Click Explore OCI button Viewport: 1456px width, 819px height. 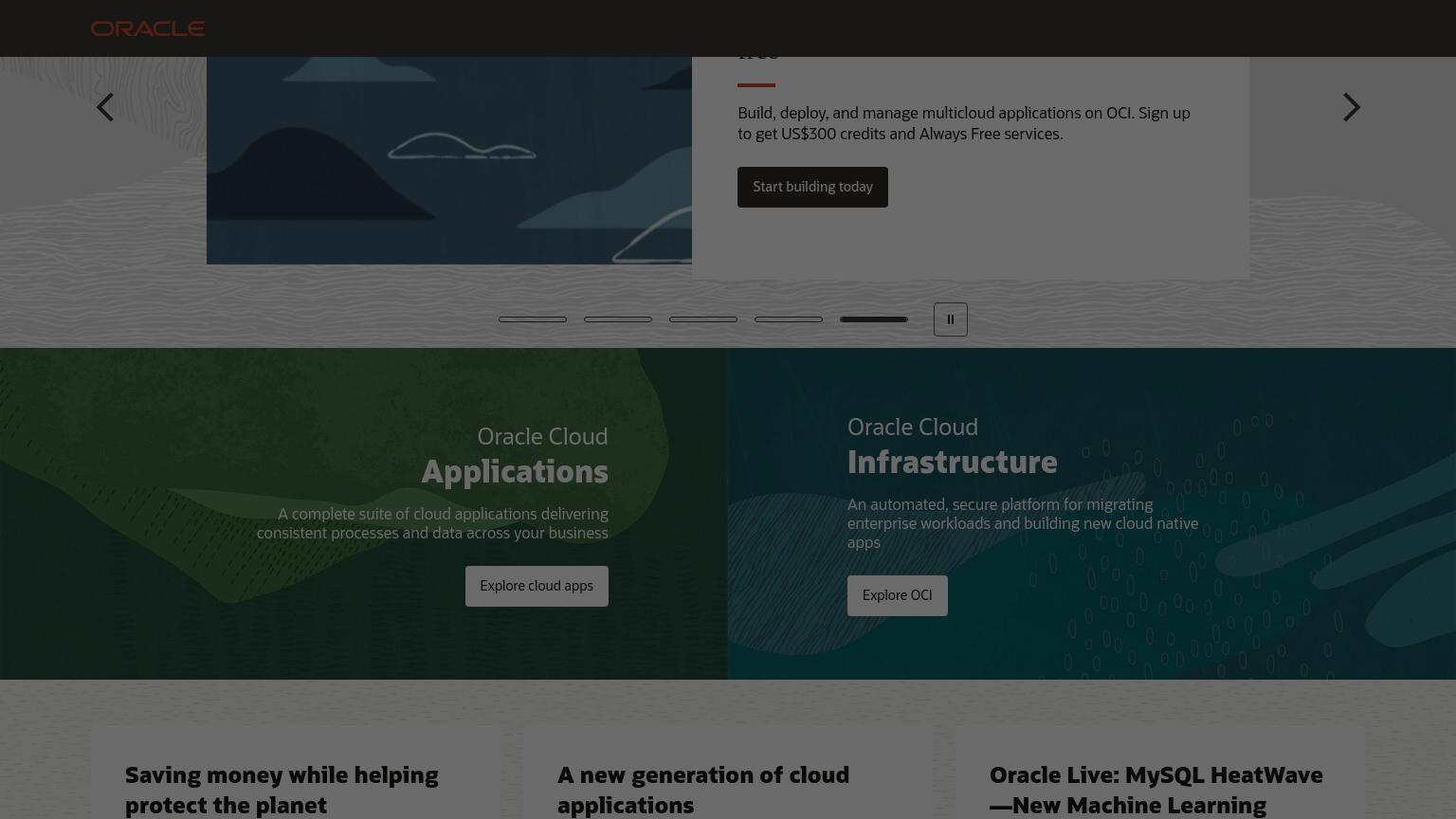[x=897, y=595]
